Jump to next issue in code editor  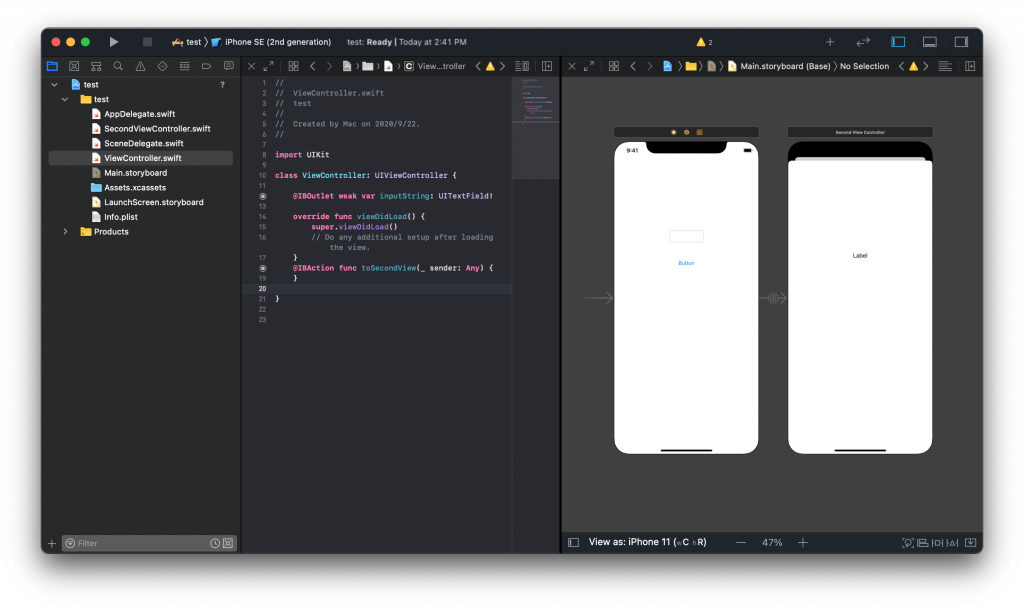click(502, 66)
